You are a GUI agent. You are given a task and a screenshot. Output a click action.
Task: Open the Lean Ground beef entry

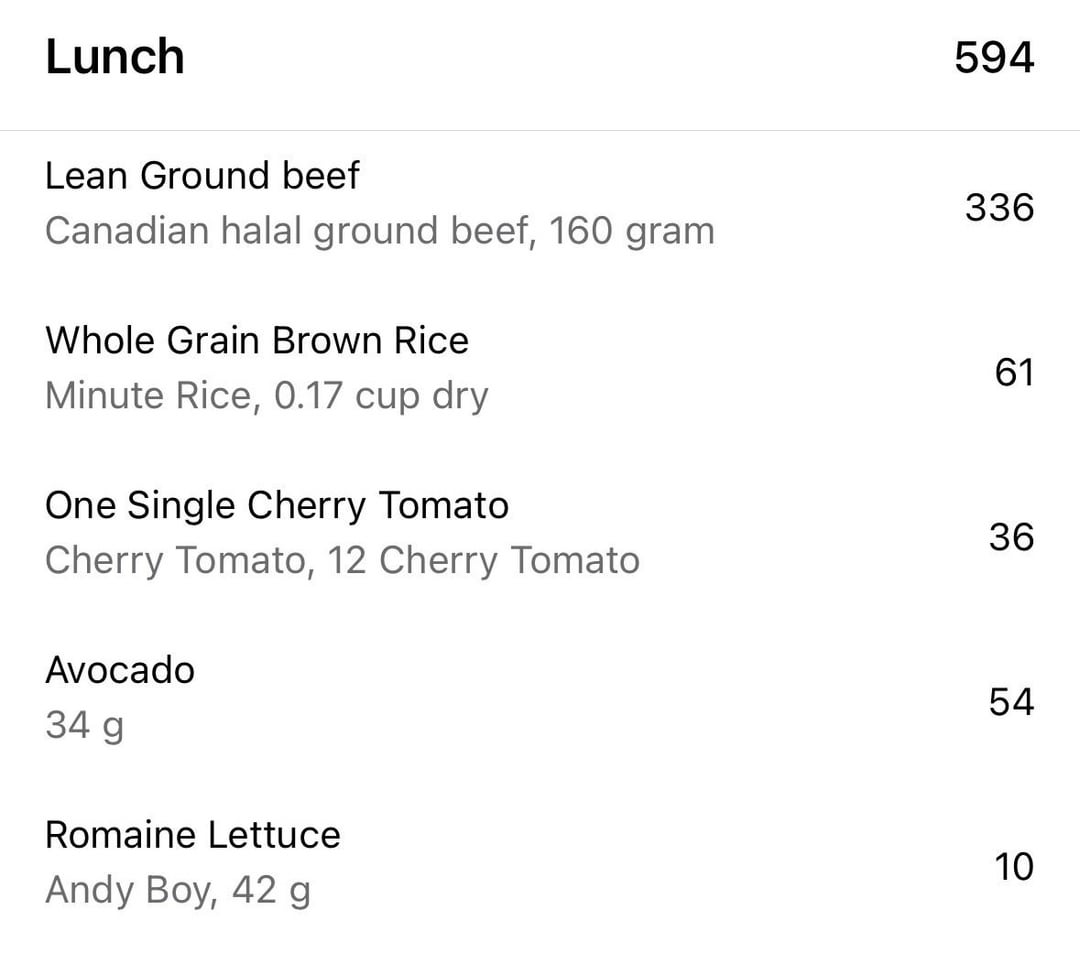click(540, 204)
